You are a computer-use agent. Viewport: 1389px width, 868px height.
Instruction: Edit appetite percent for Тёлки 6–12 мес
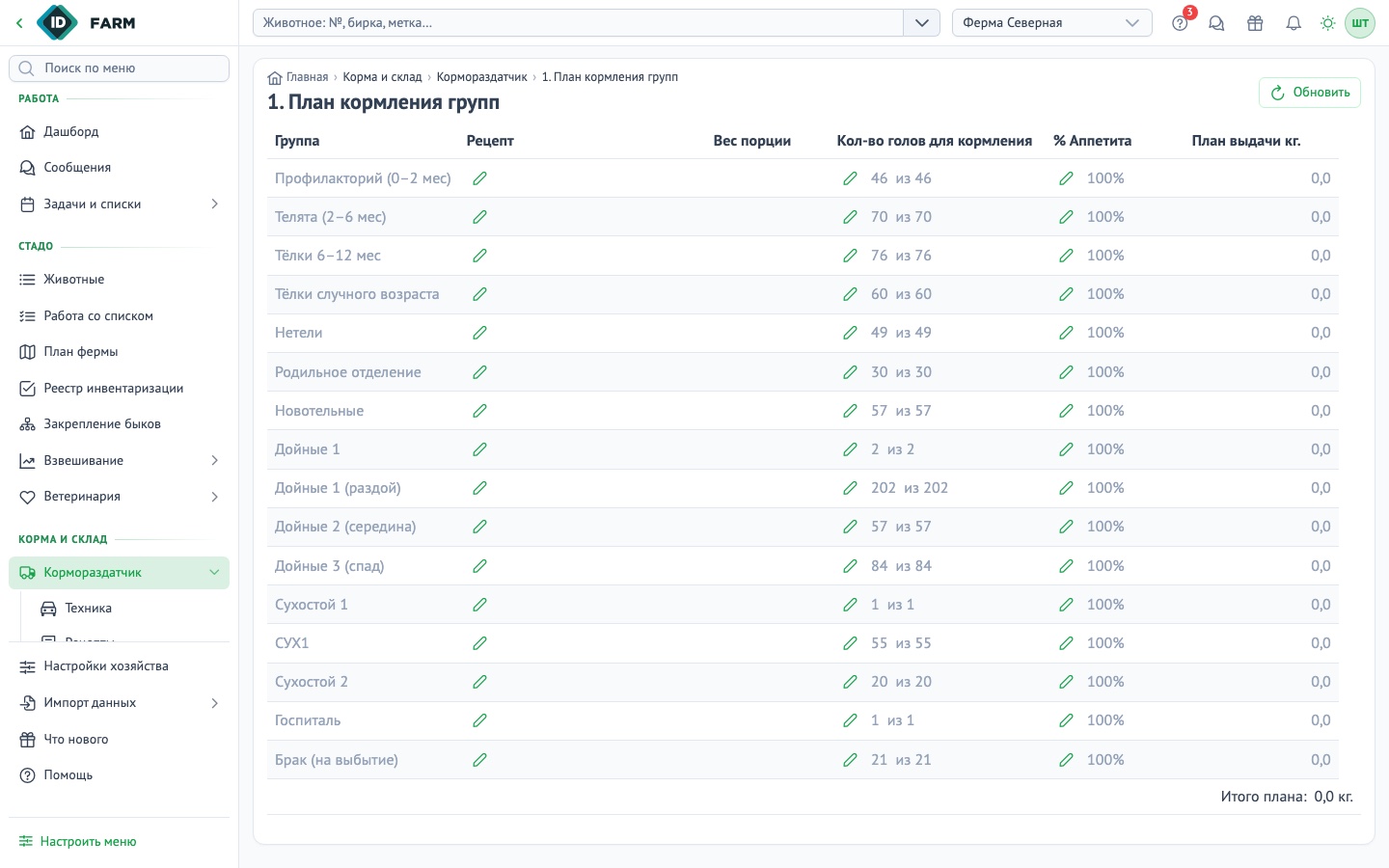[1066, 256]
